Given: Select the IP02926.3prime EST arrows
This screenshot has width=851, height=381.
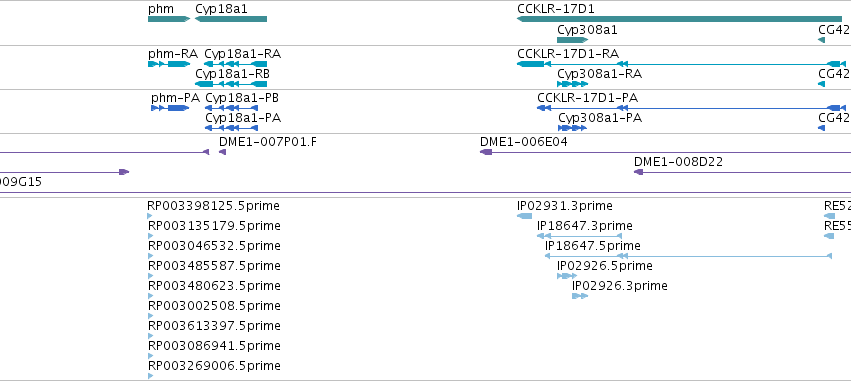Looking at the screenshot, I should tap(580, 296).
